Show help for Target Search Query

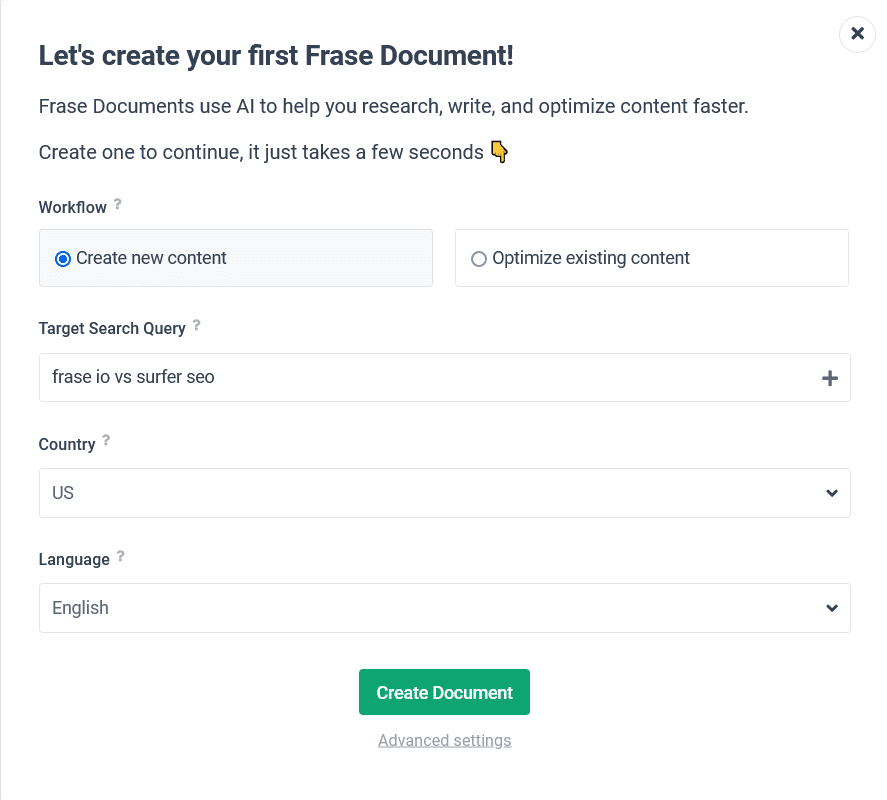point(196,325)
